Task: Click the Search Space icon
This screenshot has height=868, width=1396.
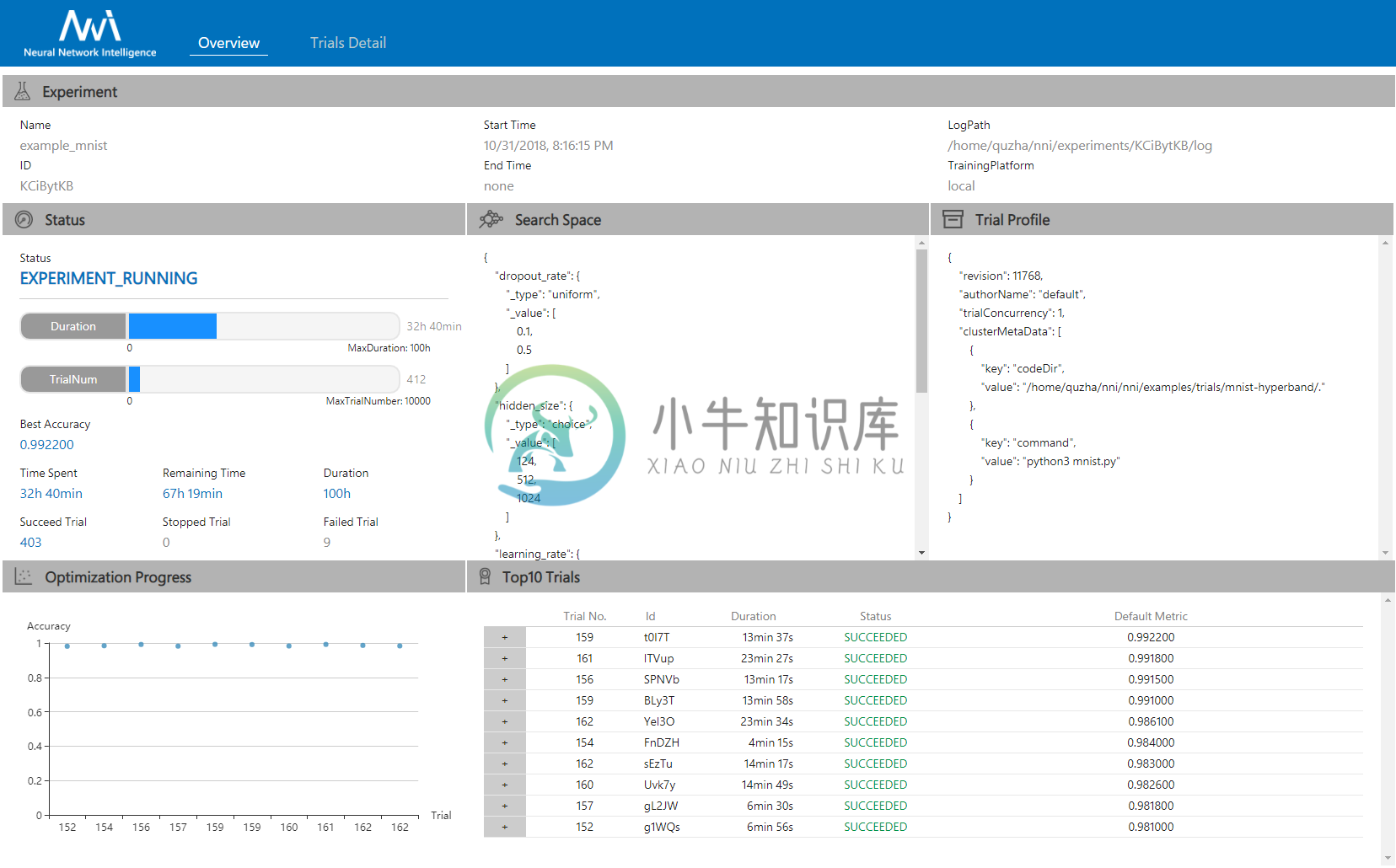Action: [491, 219]
